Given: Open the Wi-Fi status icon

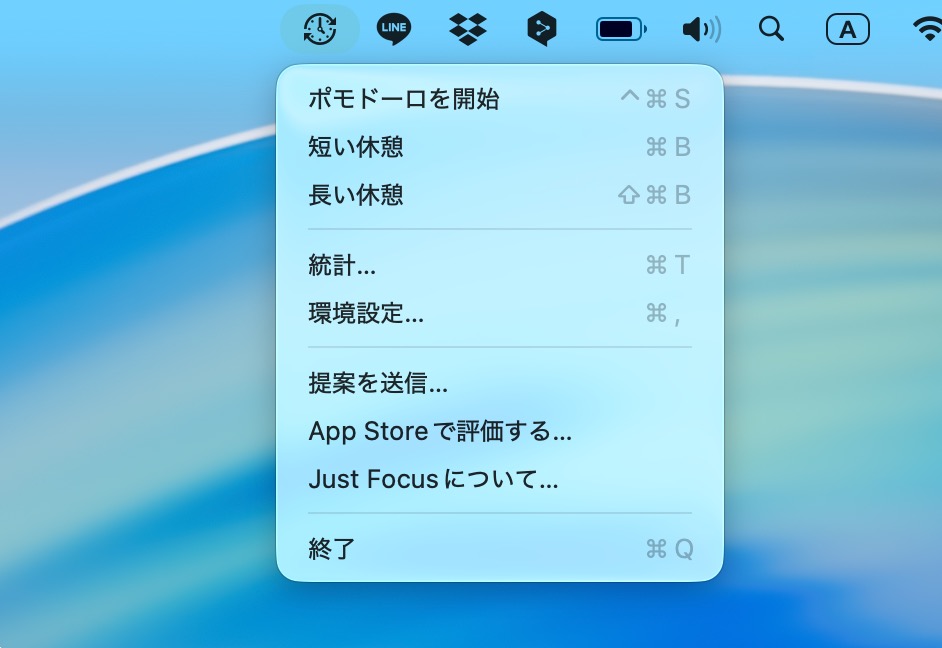Looking at the screenshot, I should (x=927, y=29).
